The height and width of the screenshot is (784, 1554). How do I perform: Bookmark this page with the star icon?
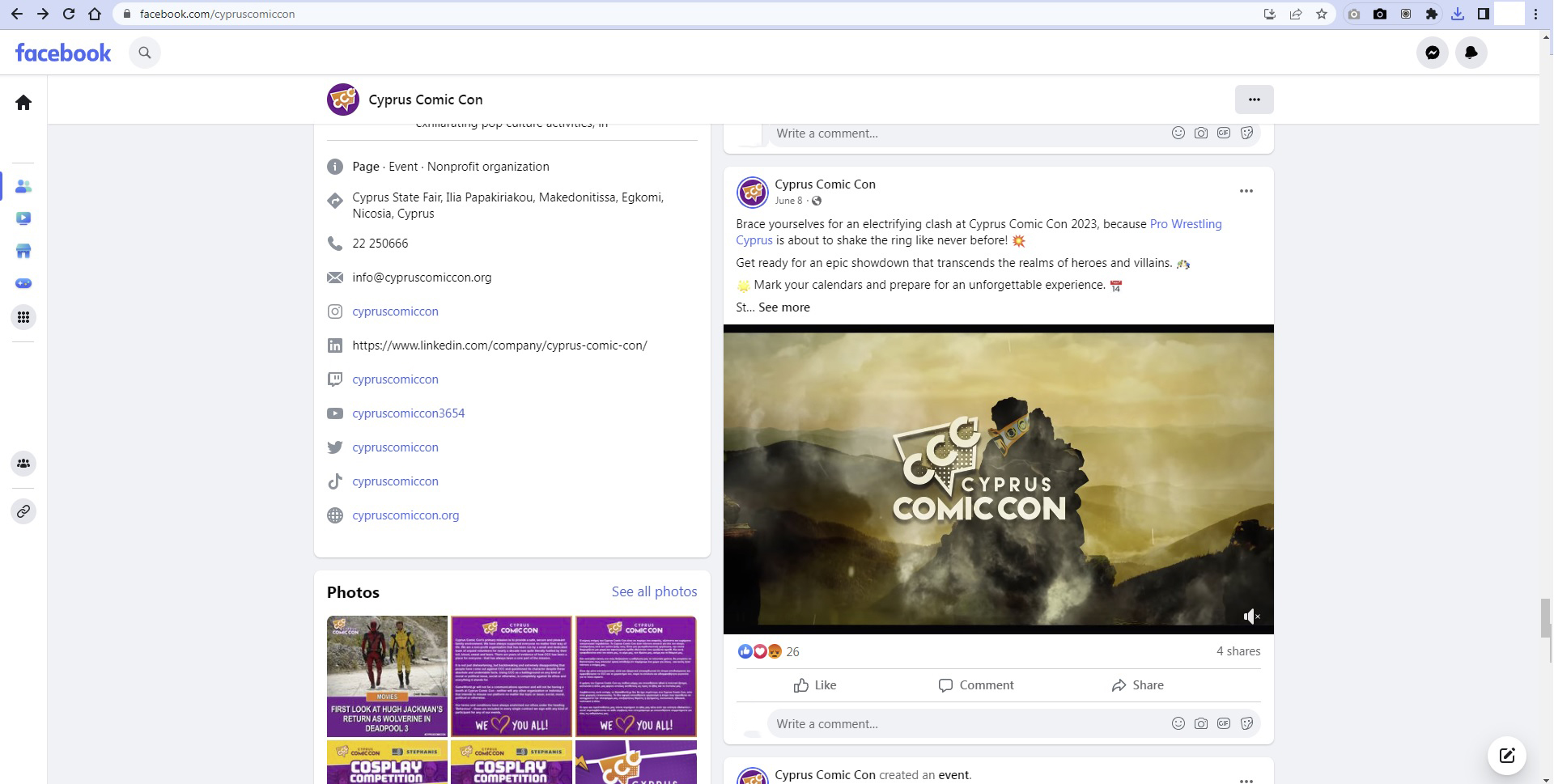pyautogui.click(x=1322, y=14)
